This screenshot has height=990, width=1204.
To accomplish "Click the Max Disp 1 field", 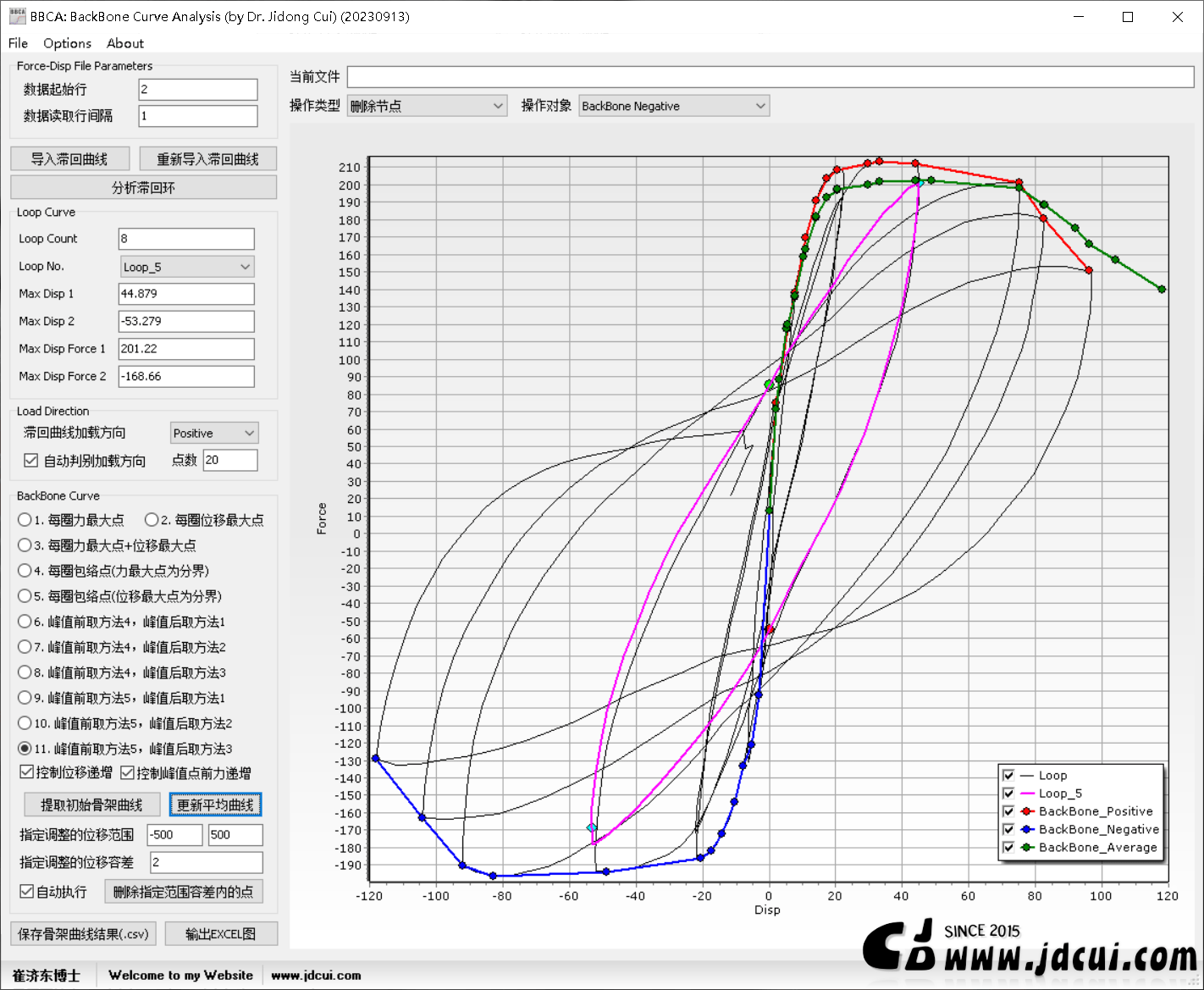I will [x=186, y=294].
